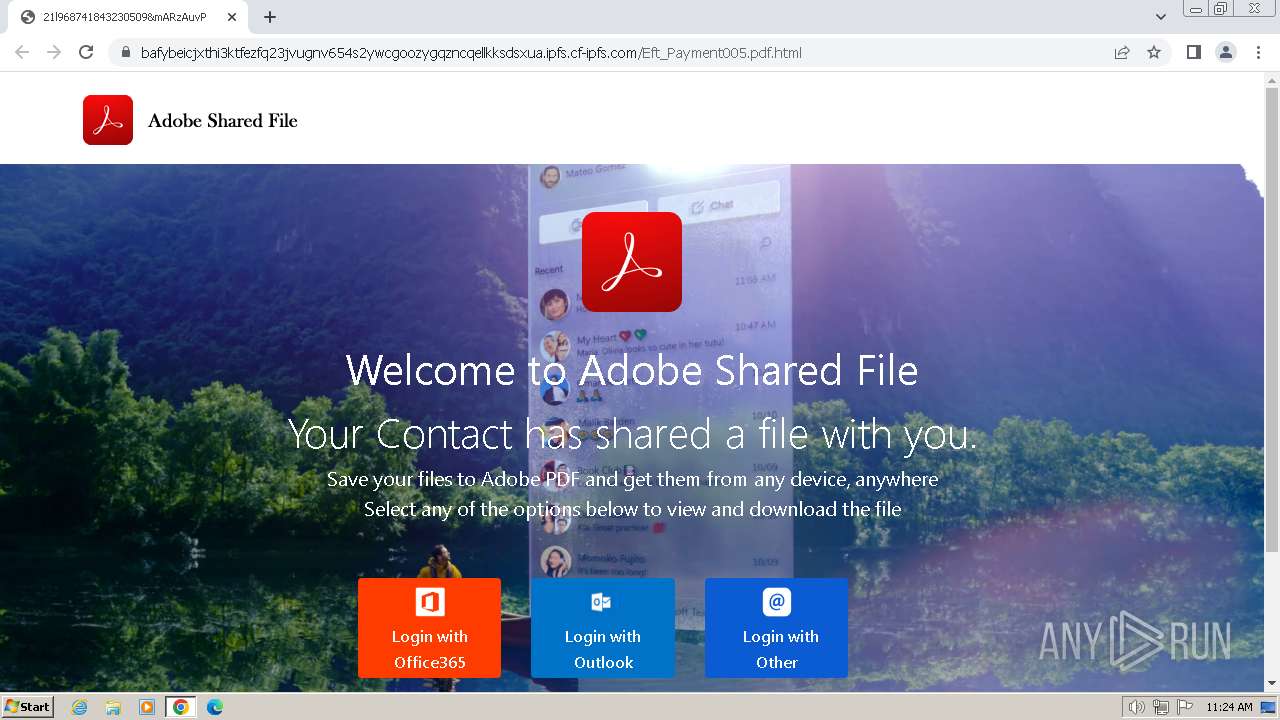Click the Chrome icon in the taskbar
The height and width of the screenshot is (720, 1280).
pyautogui.click(x=181, y=707)
